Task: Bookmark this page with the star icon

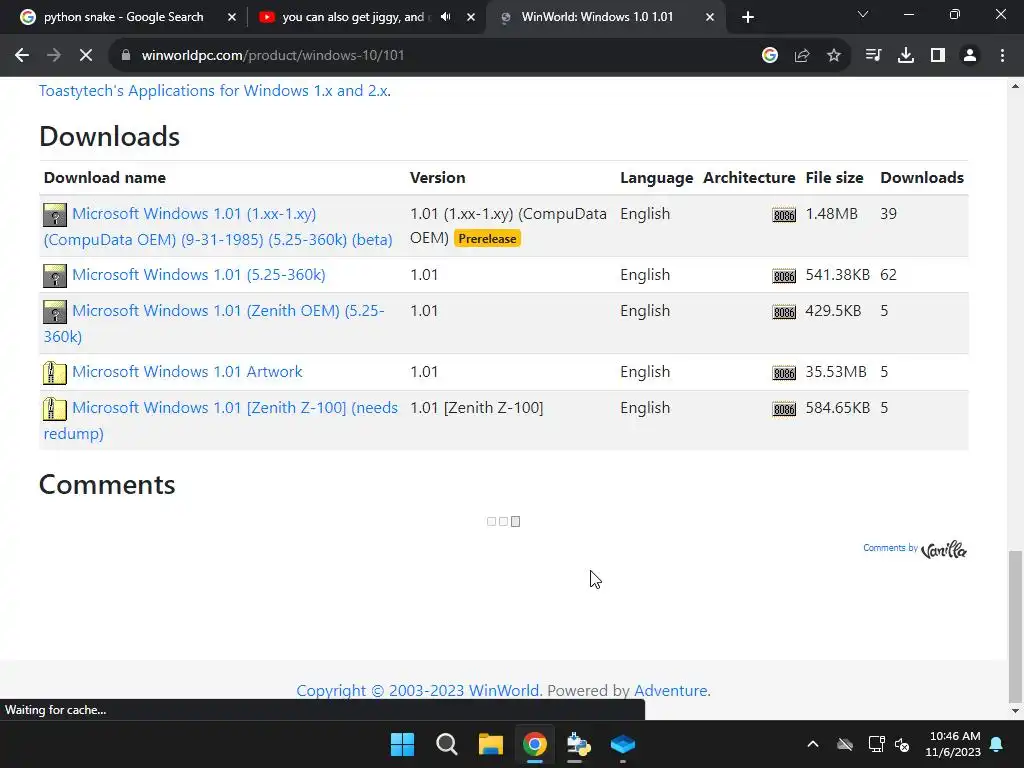Action: (834, 56)
